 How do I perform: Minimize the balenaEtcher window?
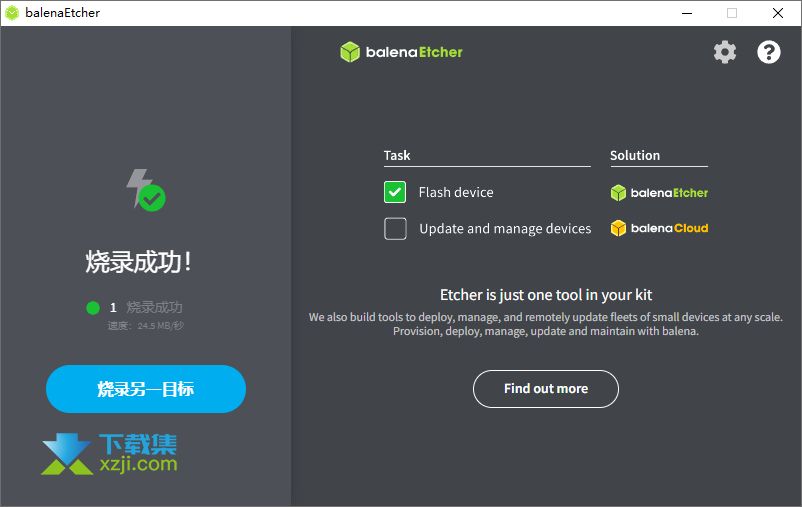pos(687,13)
